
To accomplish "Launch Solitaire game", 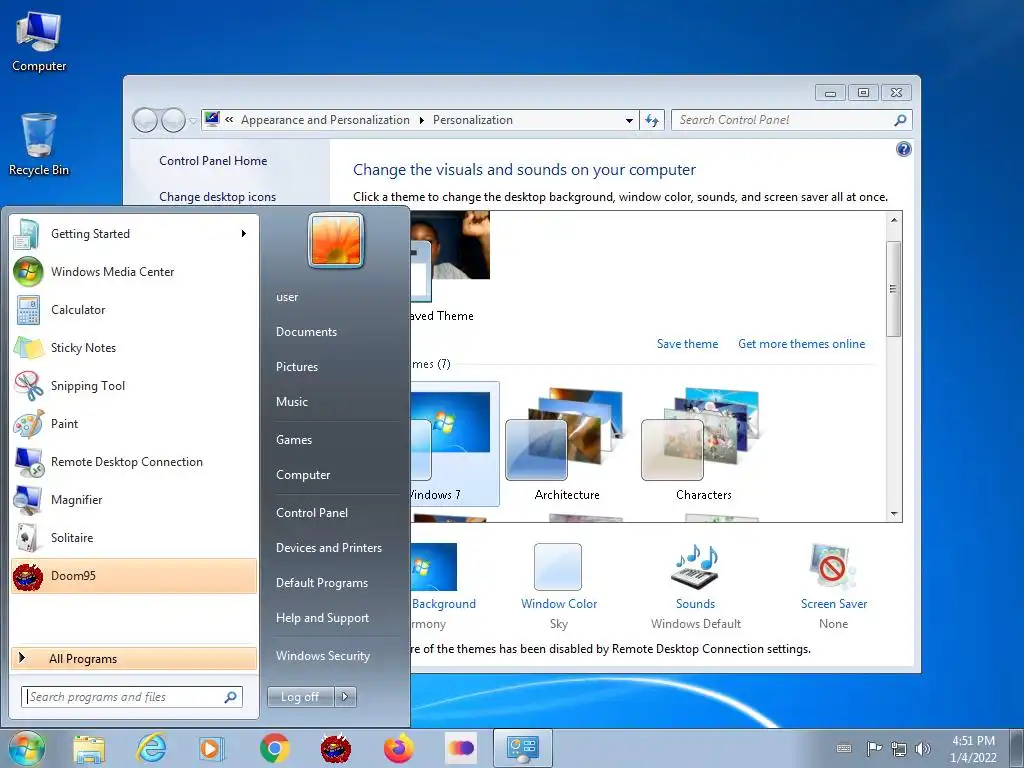I will point(134,537).
